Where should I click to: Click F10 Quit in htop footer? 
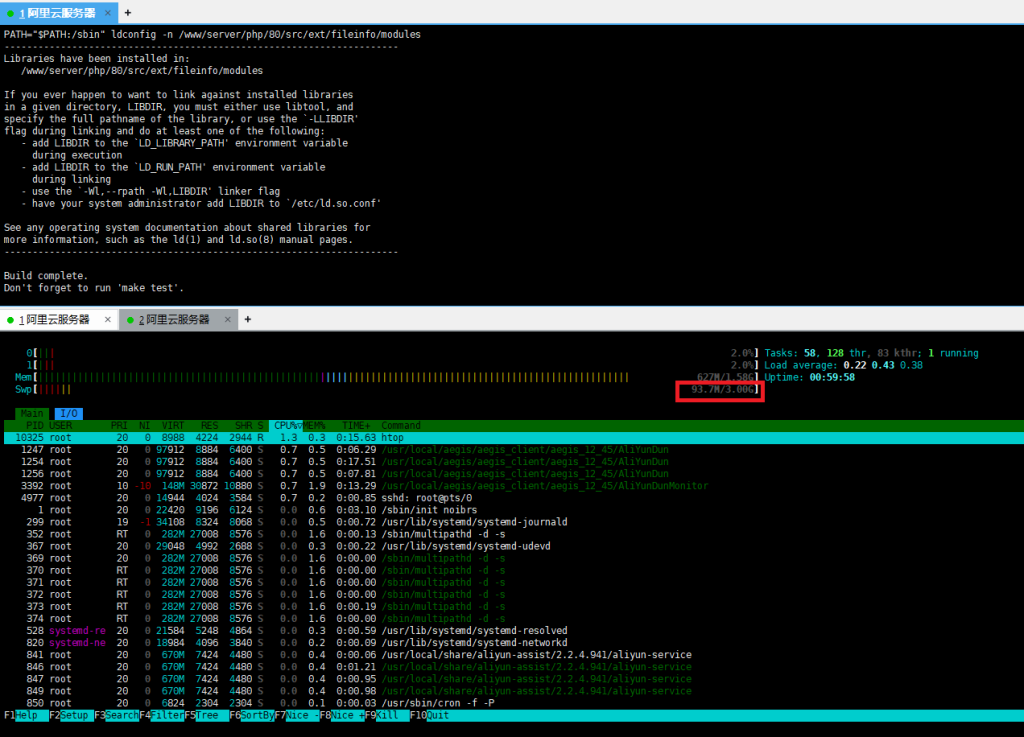(432, 715)
